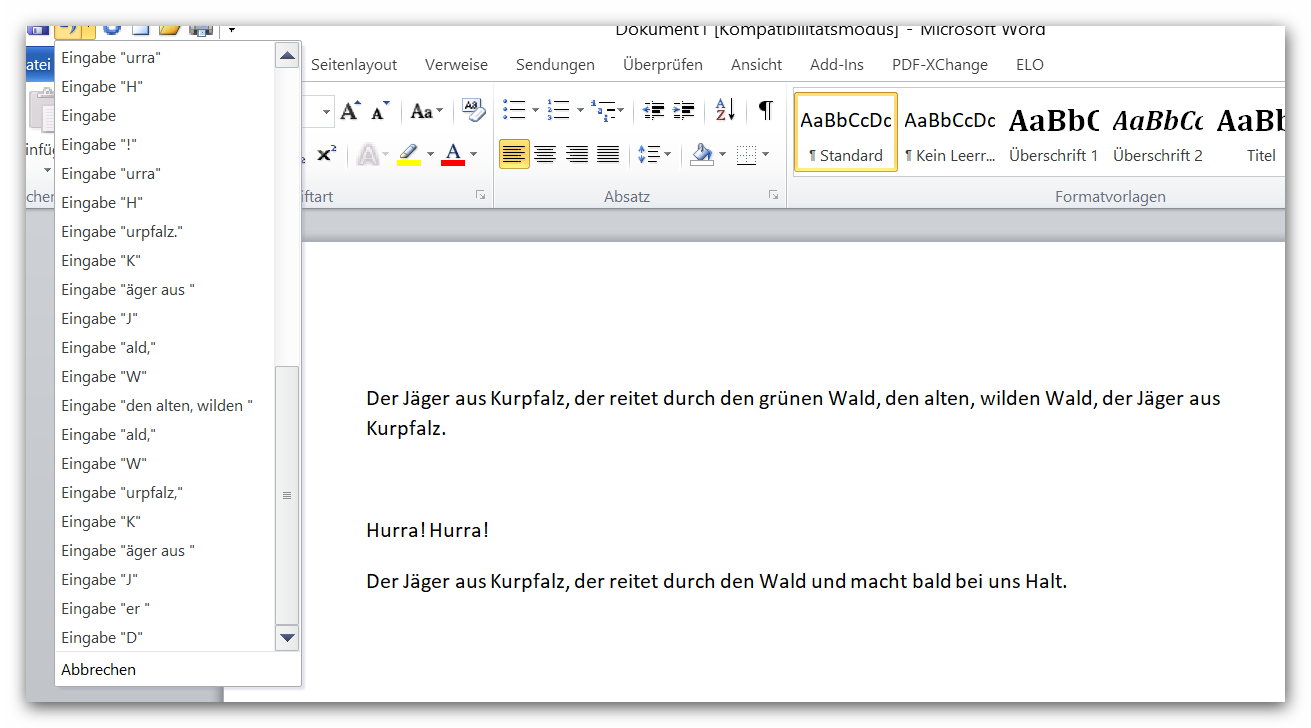Switch to the Sendungen tab
Image resolution: width=1311 pixels, height=728 pixels.
(555, 64)
